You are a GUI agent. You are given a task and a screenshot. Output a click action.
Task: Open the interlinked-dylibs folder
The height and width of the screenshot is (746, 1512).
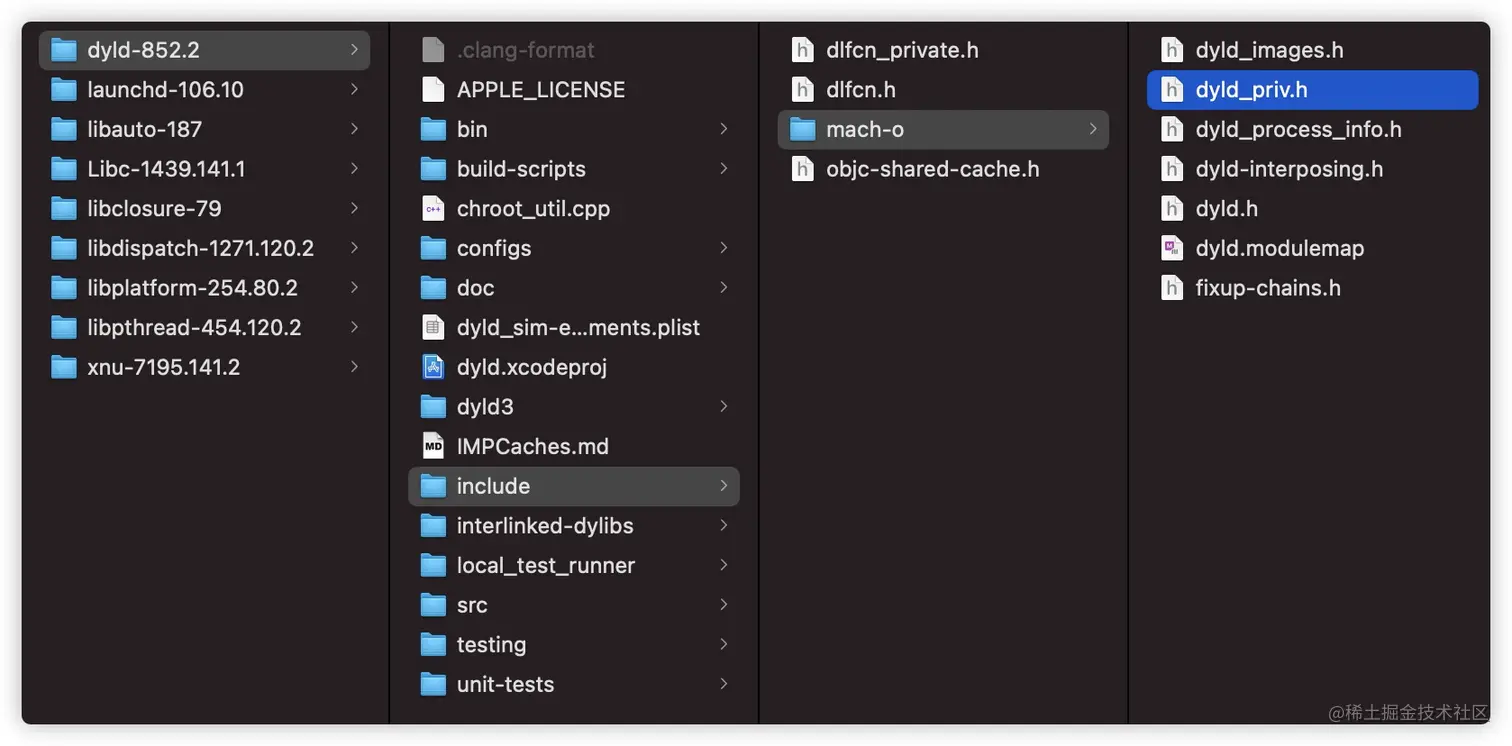click(x=544, y=526)
